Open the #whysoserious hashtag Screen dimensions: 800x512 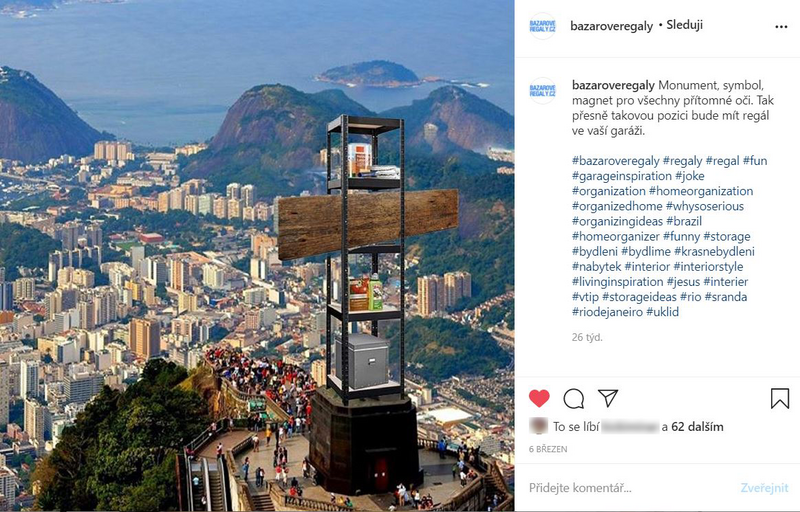coord(705,206)
